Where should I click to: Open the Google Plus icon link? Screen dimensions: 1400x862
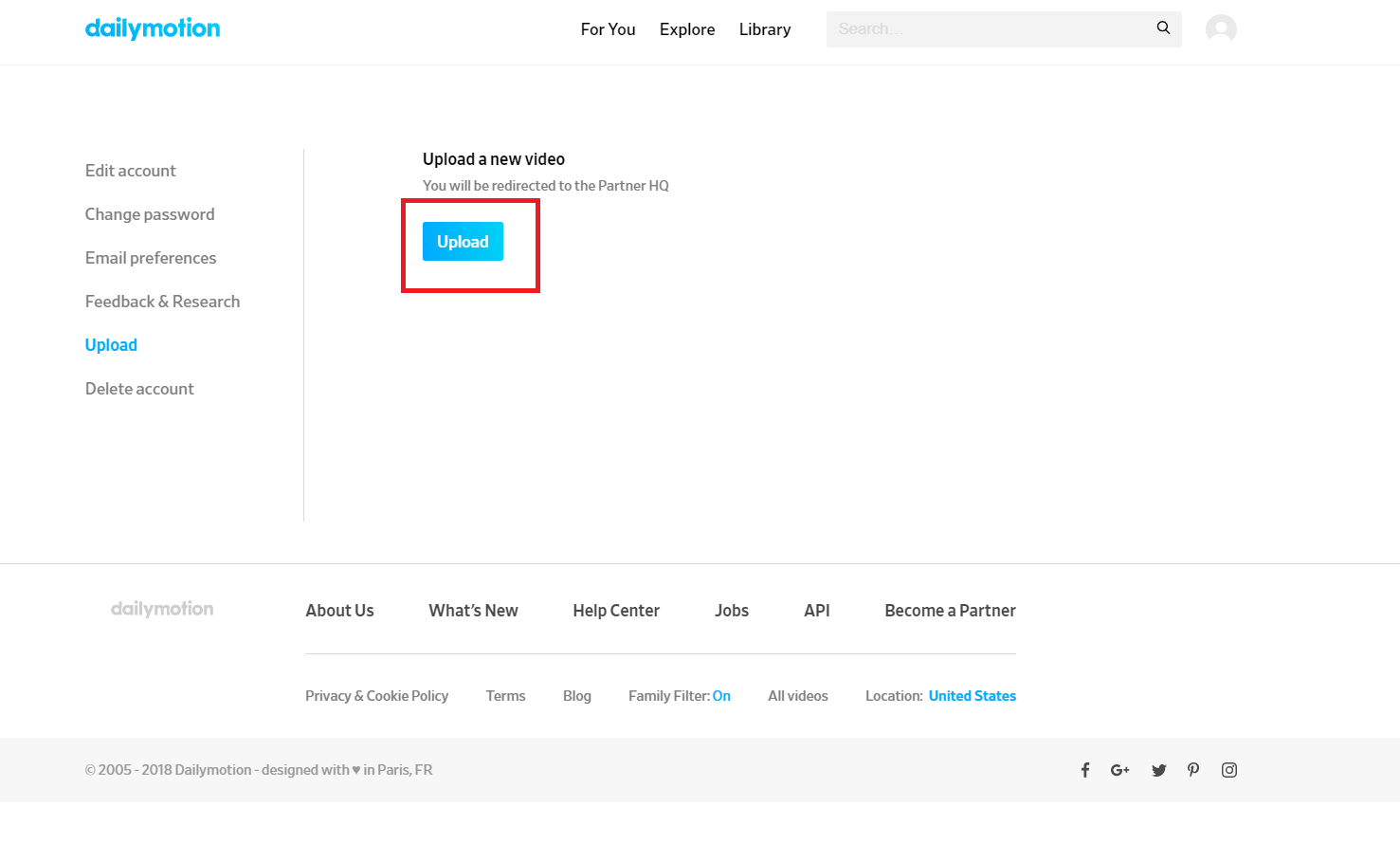1120,770
